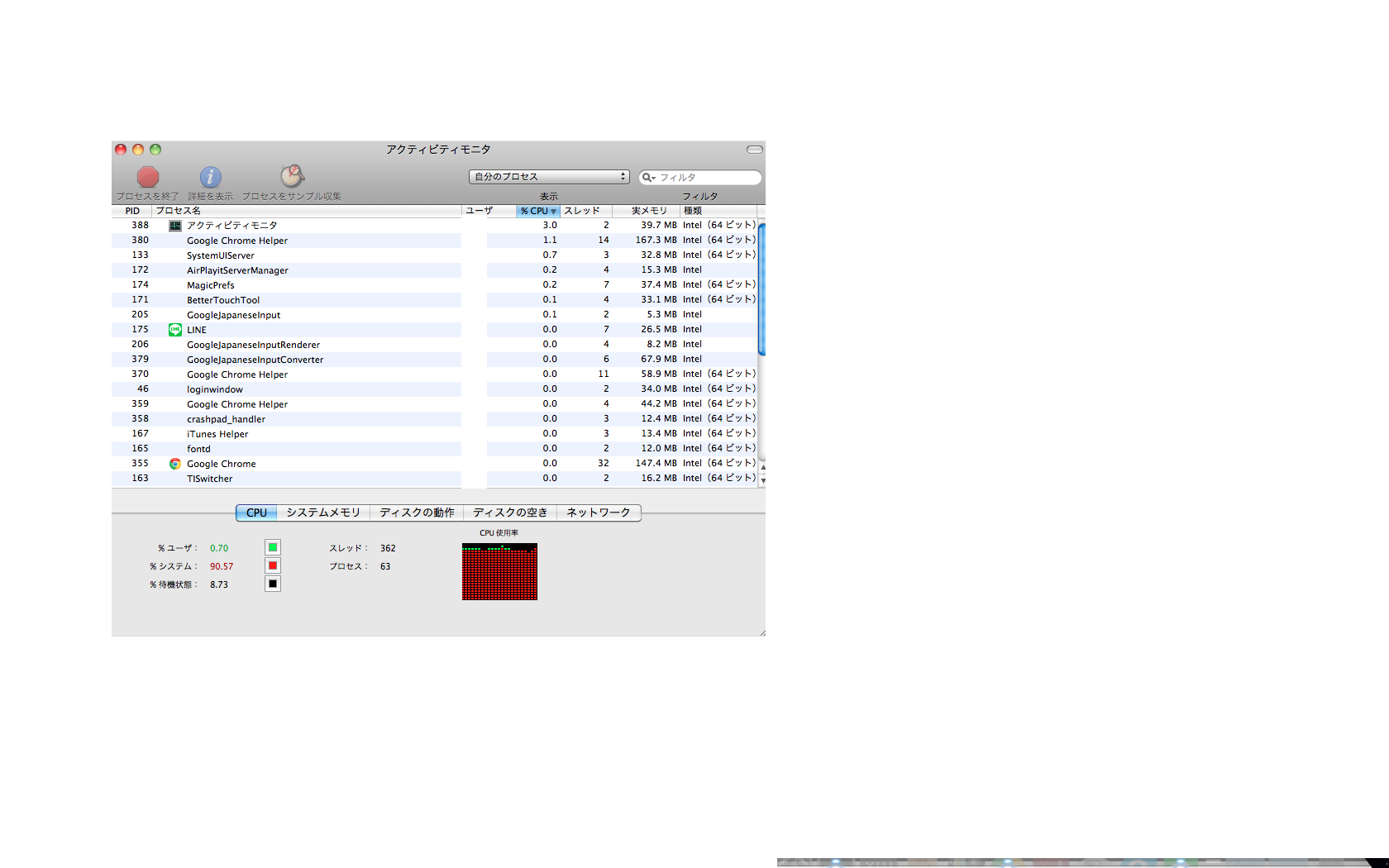The height and width of the screenshot is (868, 1389).
Task: Open the Inspect info icon
Action: 211,177
